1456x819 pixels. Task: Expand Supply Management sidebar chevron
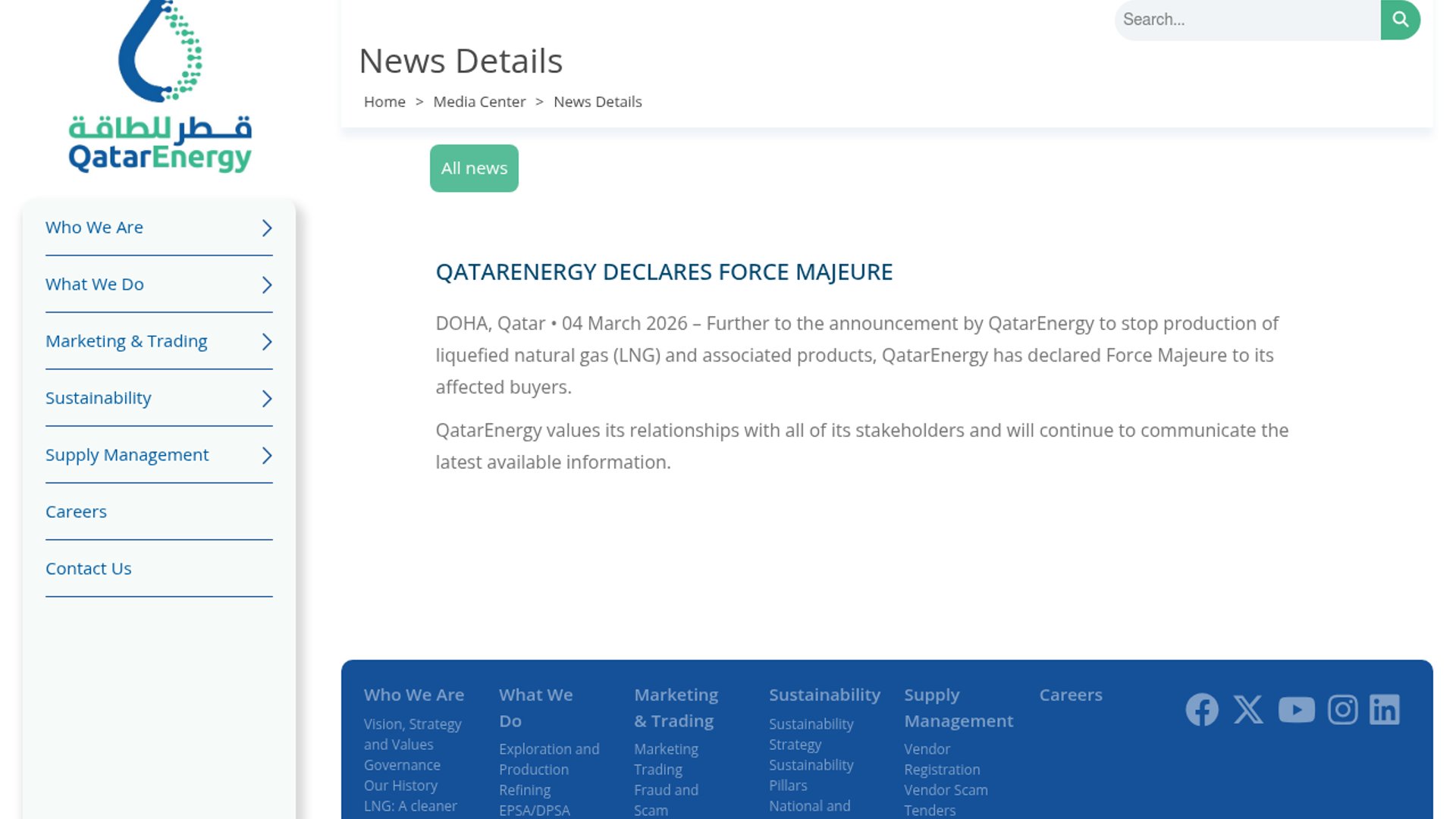267,456
